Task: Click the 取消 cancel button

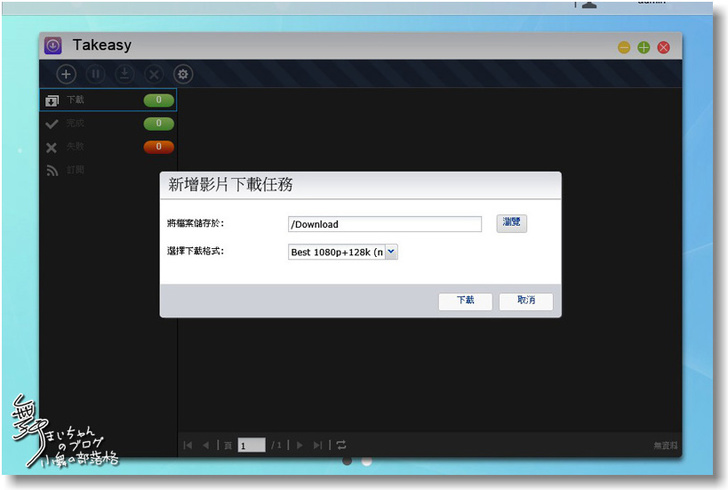Action: [x=526, y=301]
